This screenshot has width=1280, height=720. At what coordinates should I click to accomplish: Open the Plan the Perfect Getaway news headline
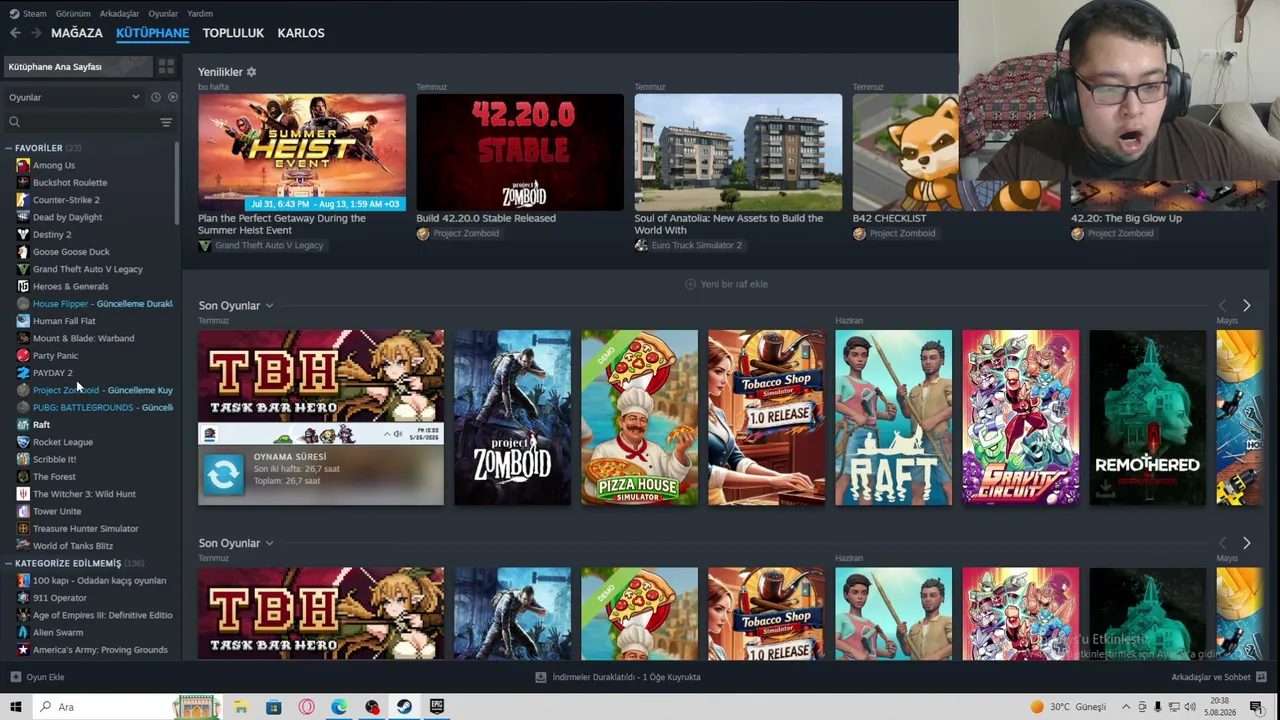[x=282, y=224]
